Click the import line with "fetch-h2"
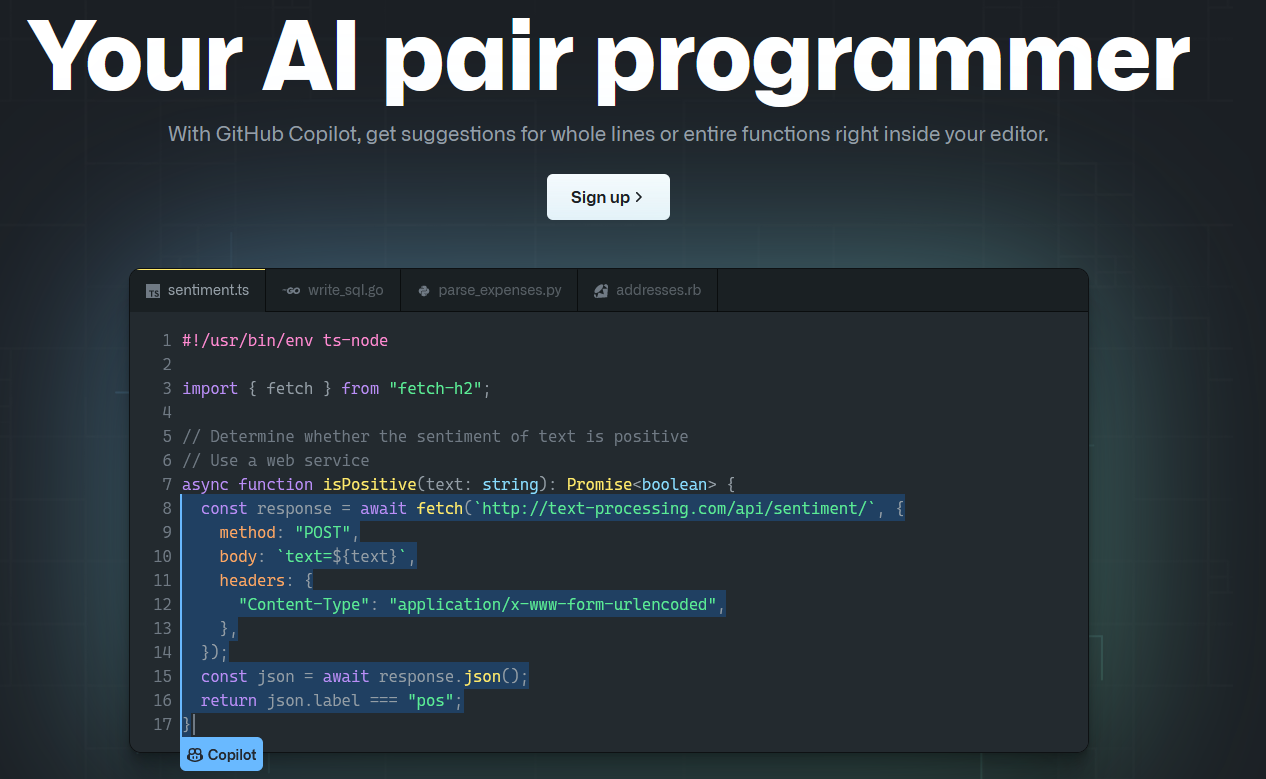The height and width of the screenshot is (779, 1266). pos(338,388)
